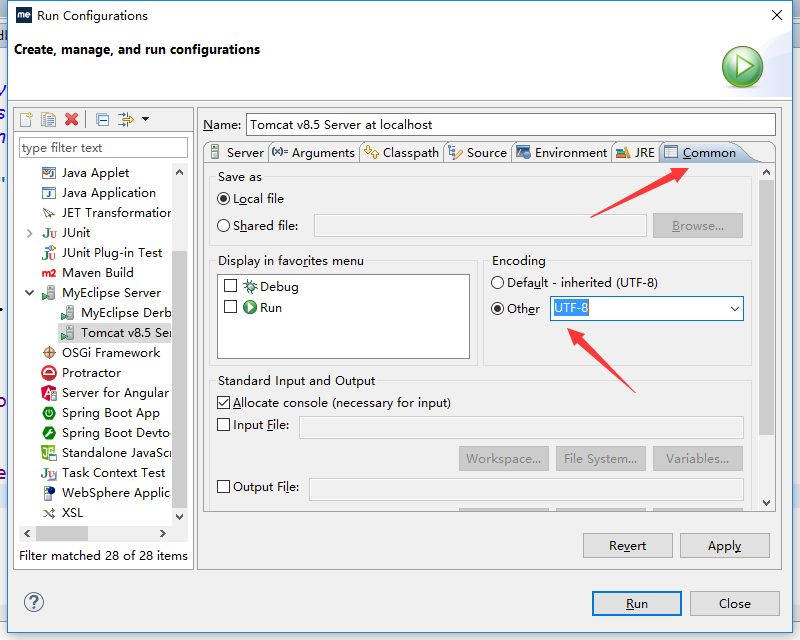Switch to the Environment tab
Screen dimensions: 800x640
tap(562, 153)
